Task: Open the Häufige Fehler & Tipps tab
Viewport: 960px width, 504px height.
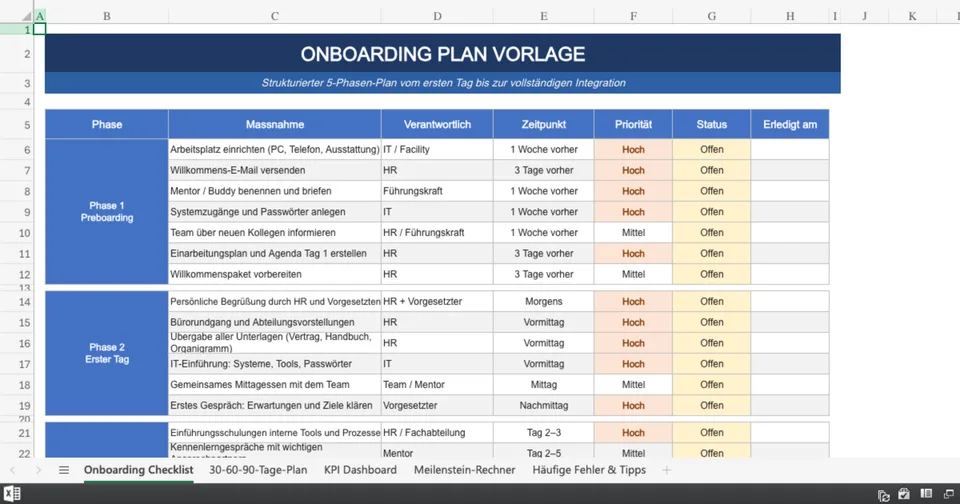Action: click(589, 470)
